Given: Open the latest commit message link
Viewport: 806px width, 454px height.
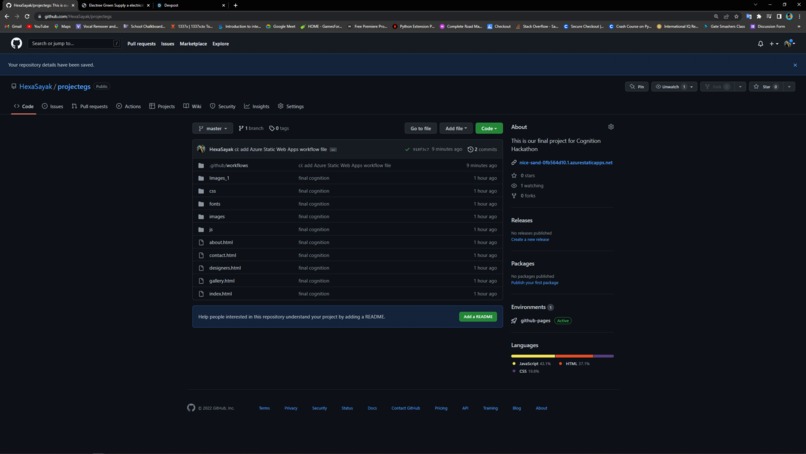Looking at the screenshot, I should tap(281, 150).
